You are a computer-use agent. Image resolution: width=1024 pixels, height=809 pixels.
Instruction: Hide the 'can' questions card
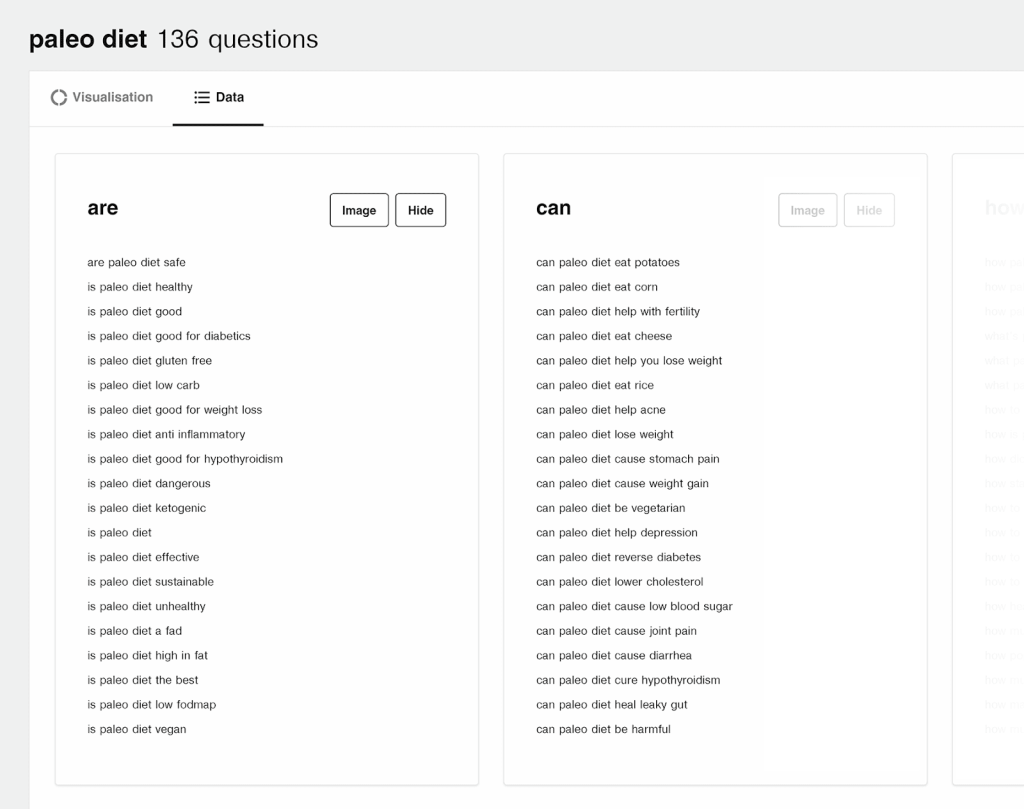click(x=869, y=210)
